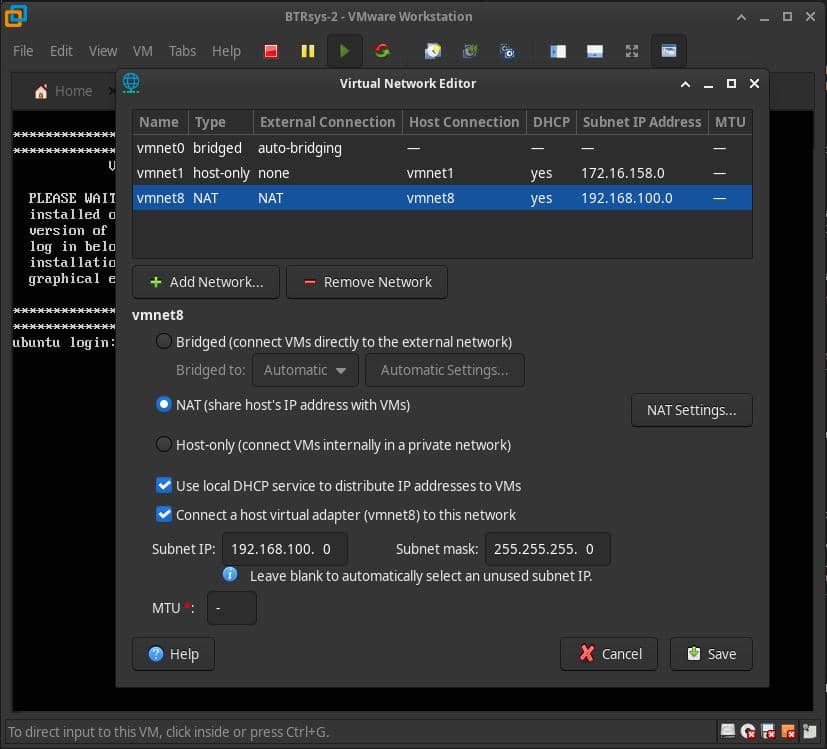Screen dimensions: 827x749
Task: Click the NAT Settings button
Action: [691, 410]
